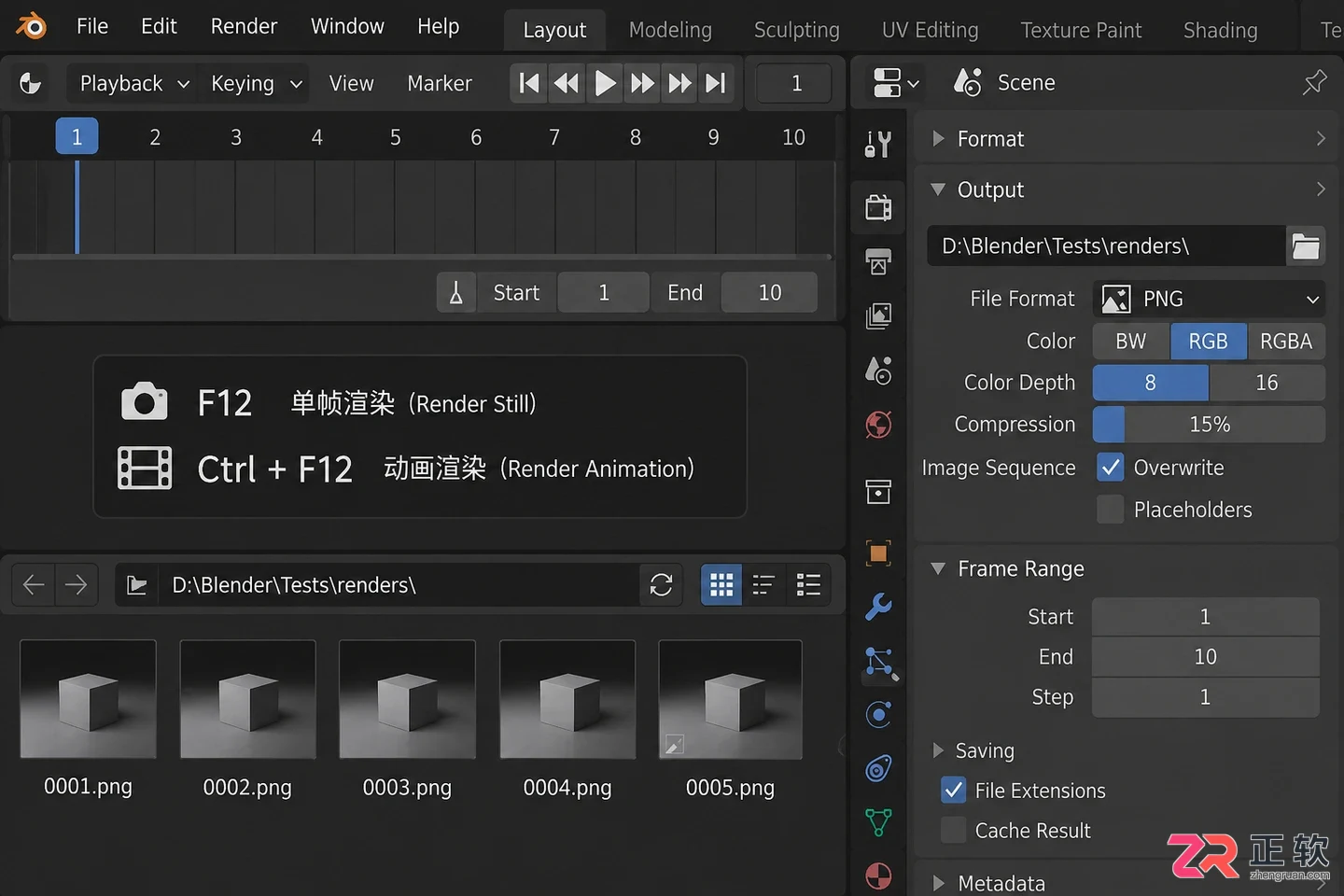The width and height of the screenshot is (1344, 896).
Task: Toggle the Overwrite checkbox
Action: pos(1111,468)
